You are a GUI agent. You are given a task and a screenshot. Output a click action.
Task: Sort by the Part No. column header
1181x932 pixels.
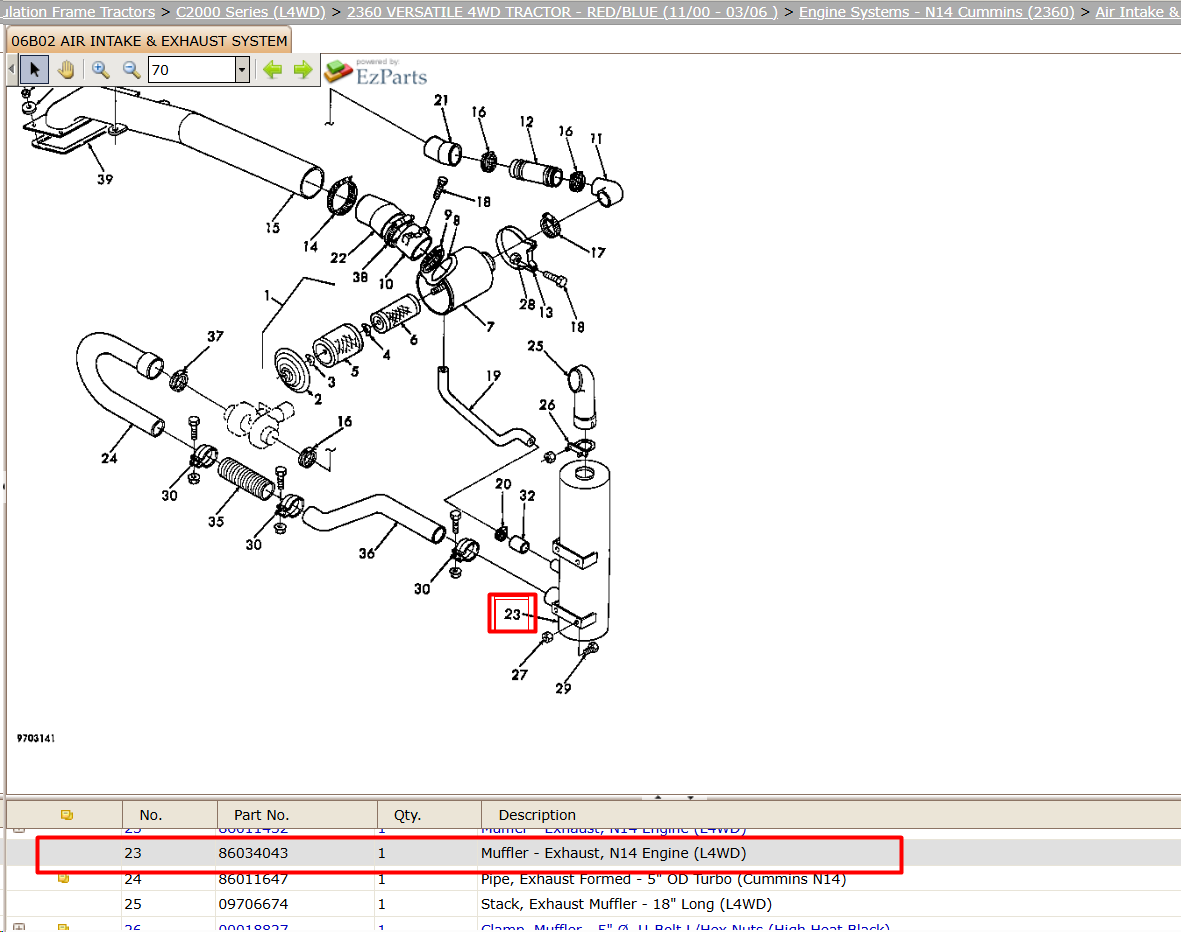(x=261, y=814)
